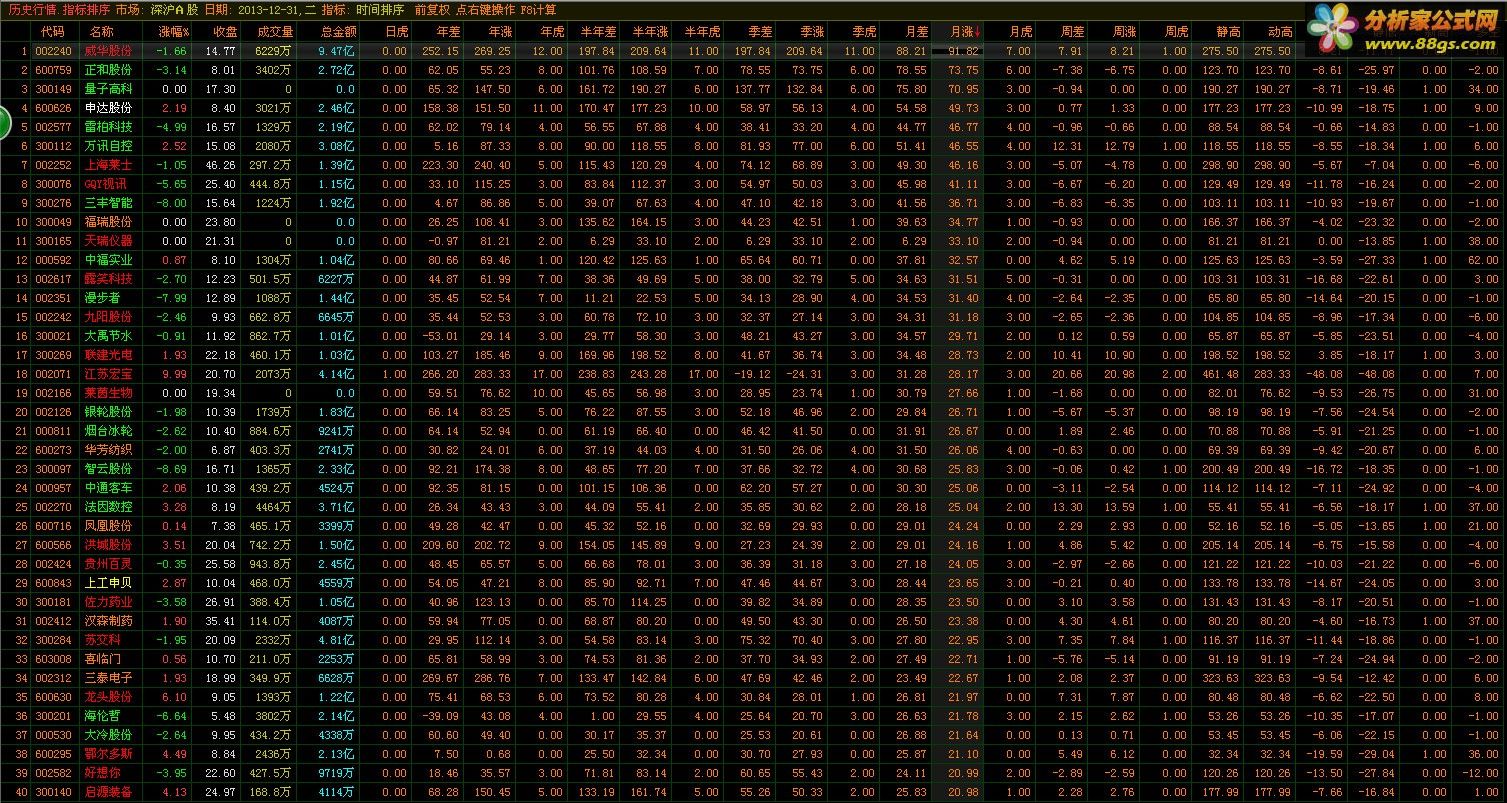
Task: Select stock row 华芳纺织
Action: [x=753, y=450]
